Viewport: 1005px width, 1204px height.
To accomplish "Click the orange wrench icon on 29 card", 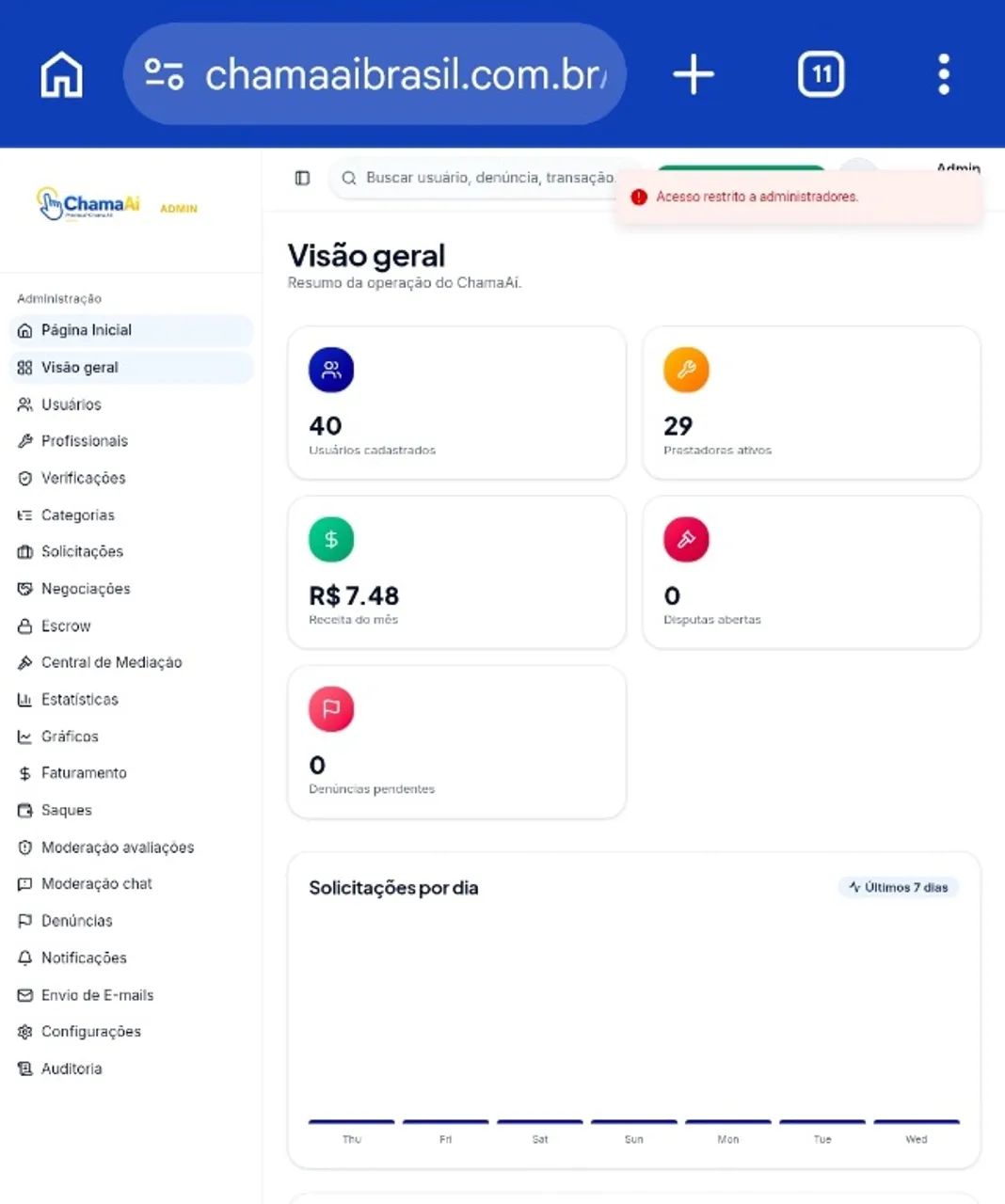I will [x=686, y=370].
